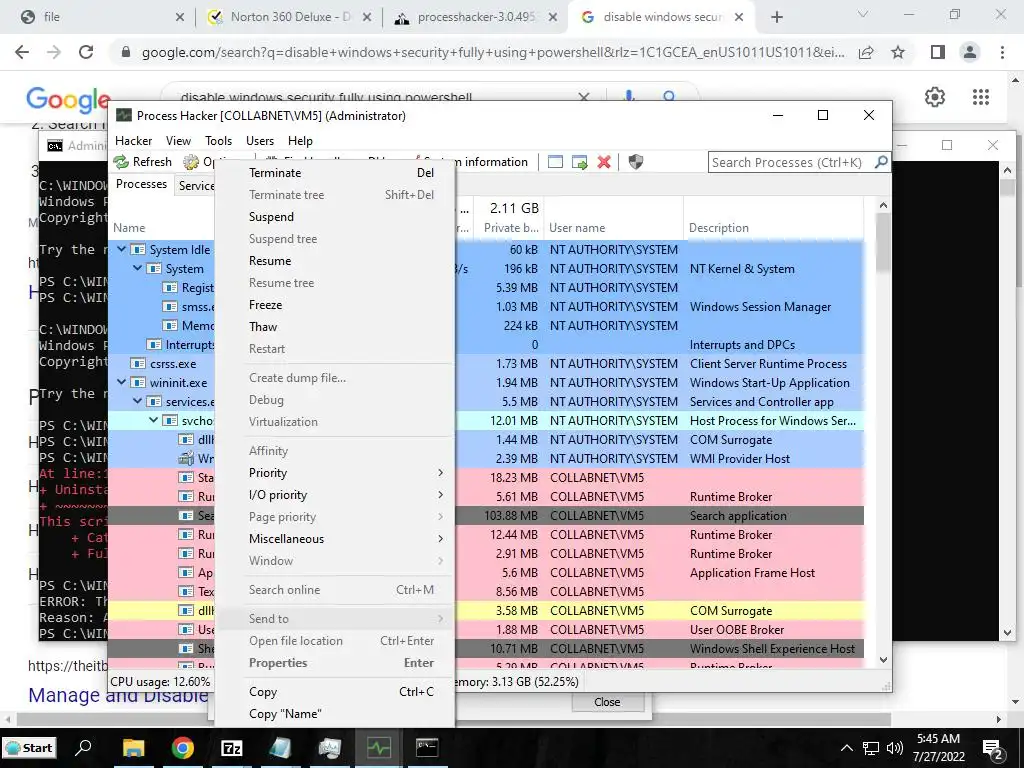Open the Miscellaneous submenu
The height and width of the screenshot is (768, 1024).
(335, 539)
